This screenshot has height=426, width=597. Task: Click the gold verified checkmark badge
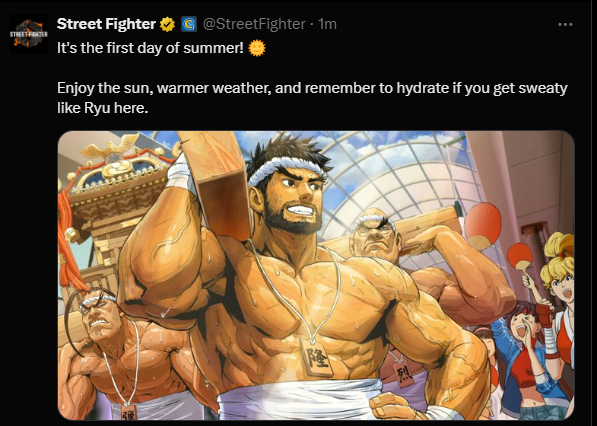click(167, 24)
